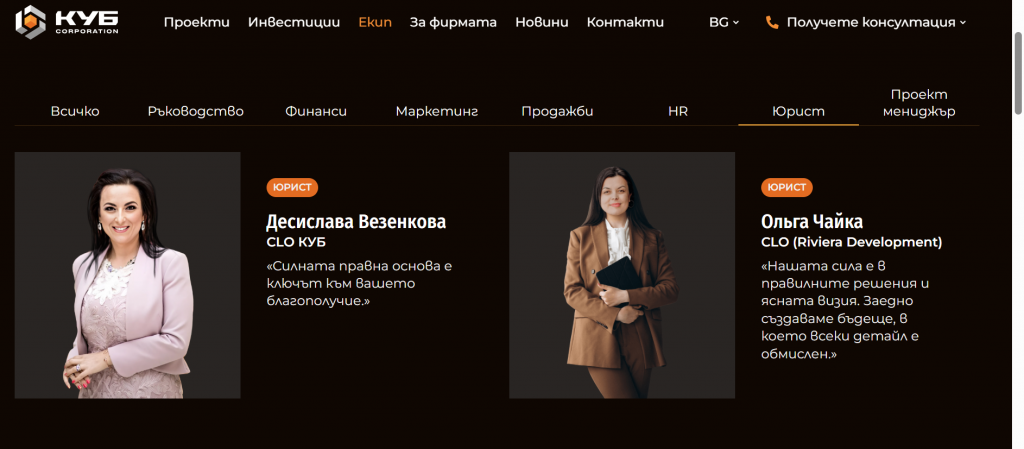
Task: Filter team by Маркетинг tab
Action: coord(437,112)
